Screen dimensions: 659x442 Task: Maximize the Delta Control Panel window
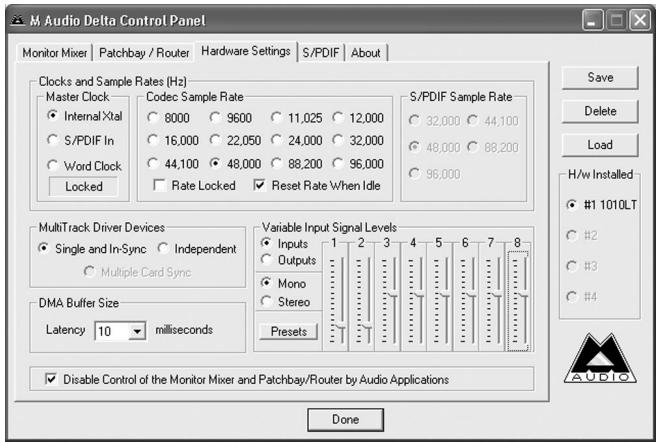click(617, 20)
